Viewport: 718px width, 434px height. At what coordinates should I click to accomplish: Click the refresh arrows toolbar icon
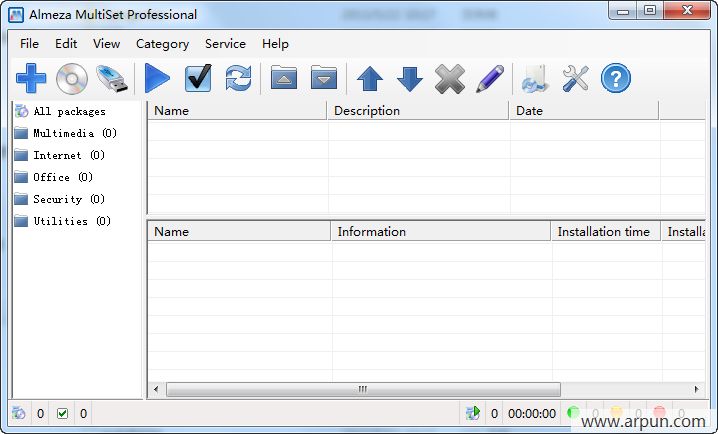tap(238, 78)
